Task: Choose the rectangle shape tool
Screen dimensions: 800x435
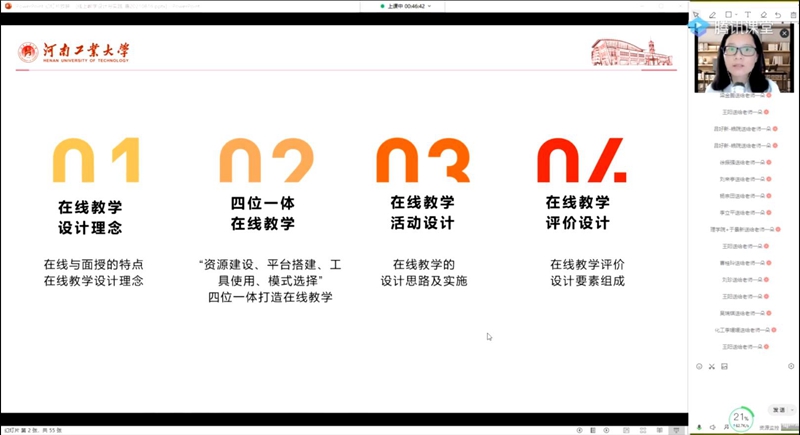Action: (x=728, y=15)
